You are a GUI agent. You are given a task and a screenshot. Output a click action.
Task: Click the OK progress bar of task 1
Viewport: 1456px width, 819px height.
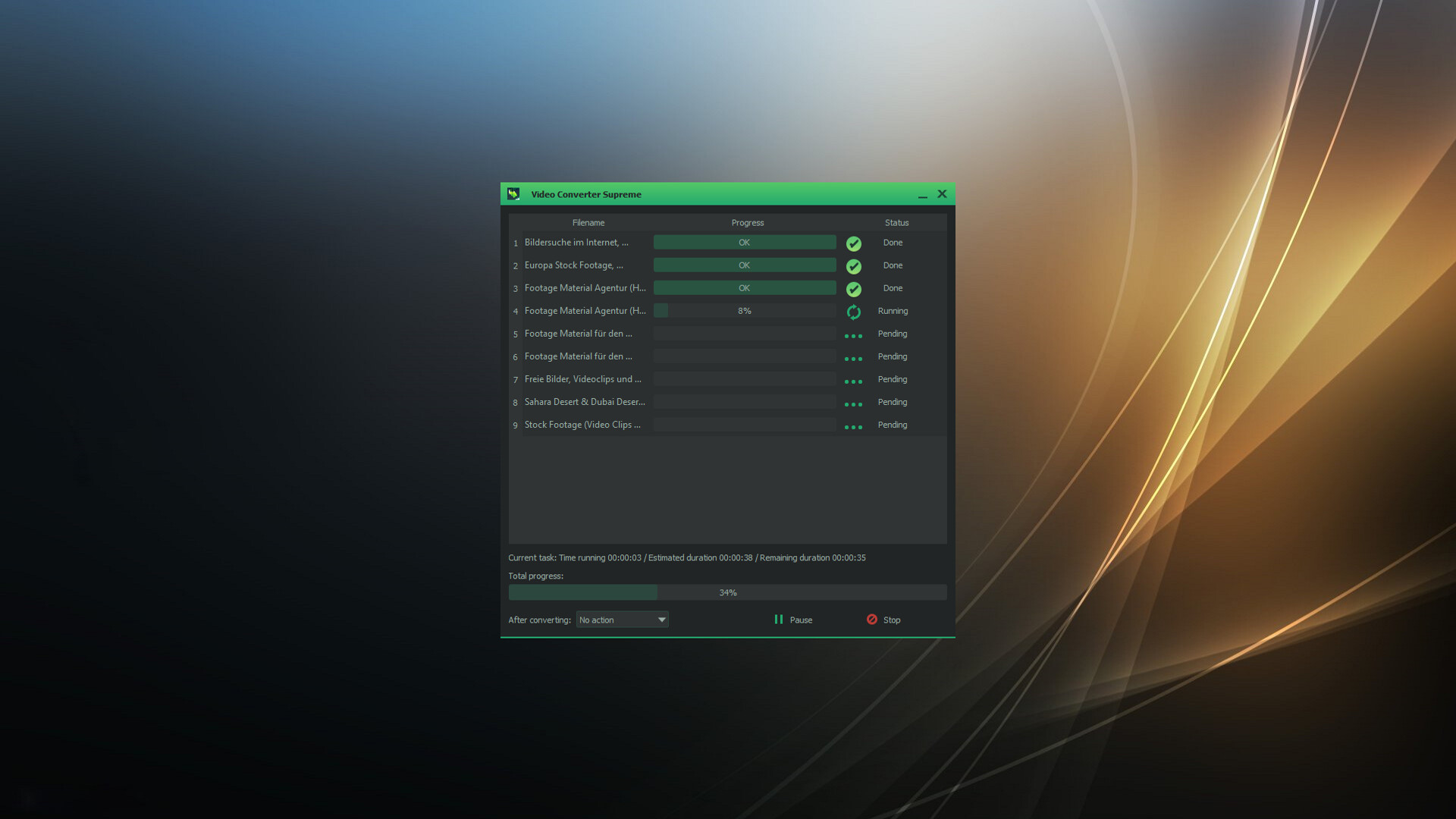[x=744, y=242]
